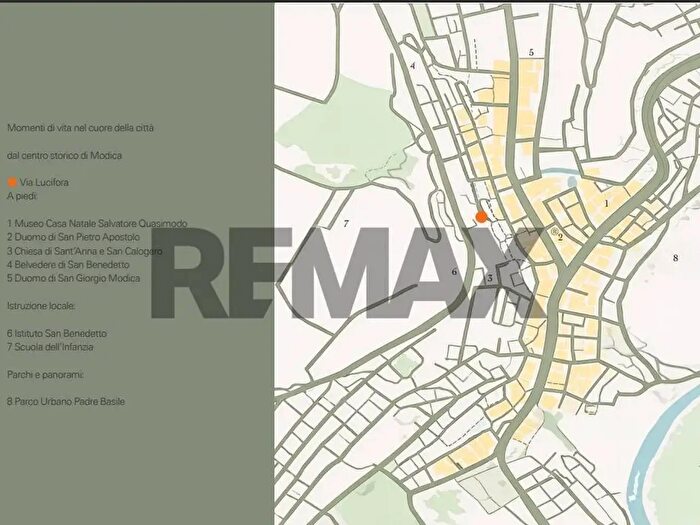The image size is (700, 525).
Task: Click map number 8 at Parco Urbano
Action: 675,258
